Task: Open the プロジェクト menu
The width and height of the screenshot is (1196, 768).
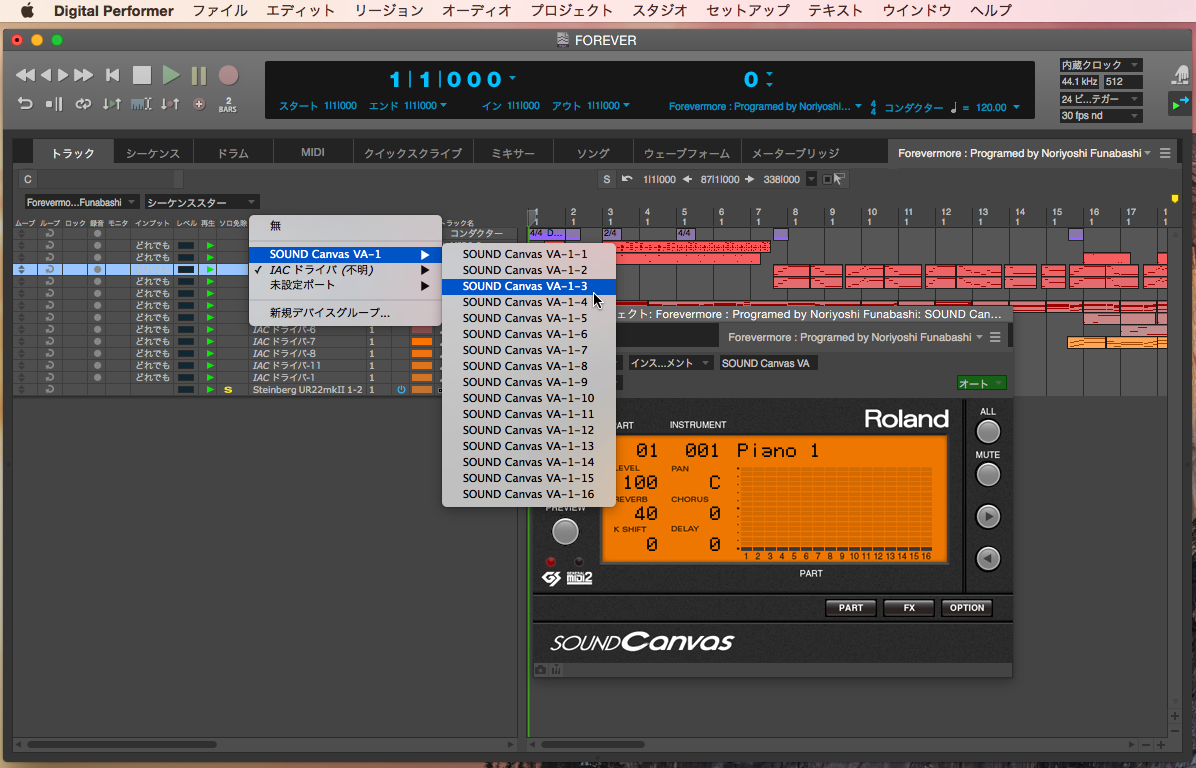Action: click(571, 11)
